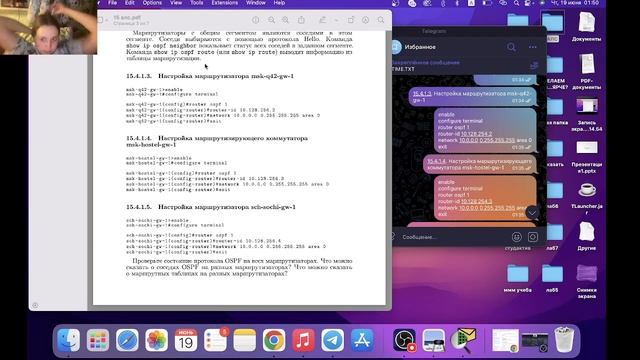Open App Store from the Dock
The image size is (640, 360).
362,340
